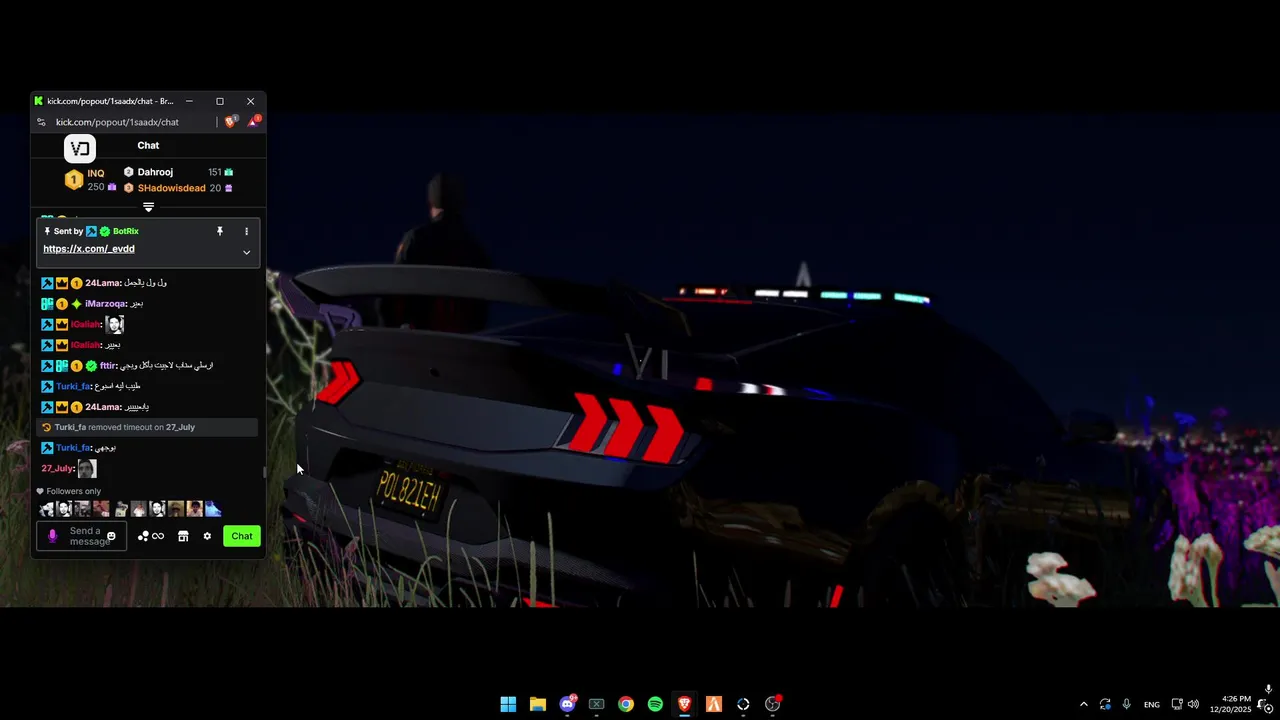
Task: Open OBS Studio from the taskbar
Action: coord(772,704)
